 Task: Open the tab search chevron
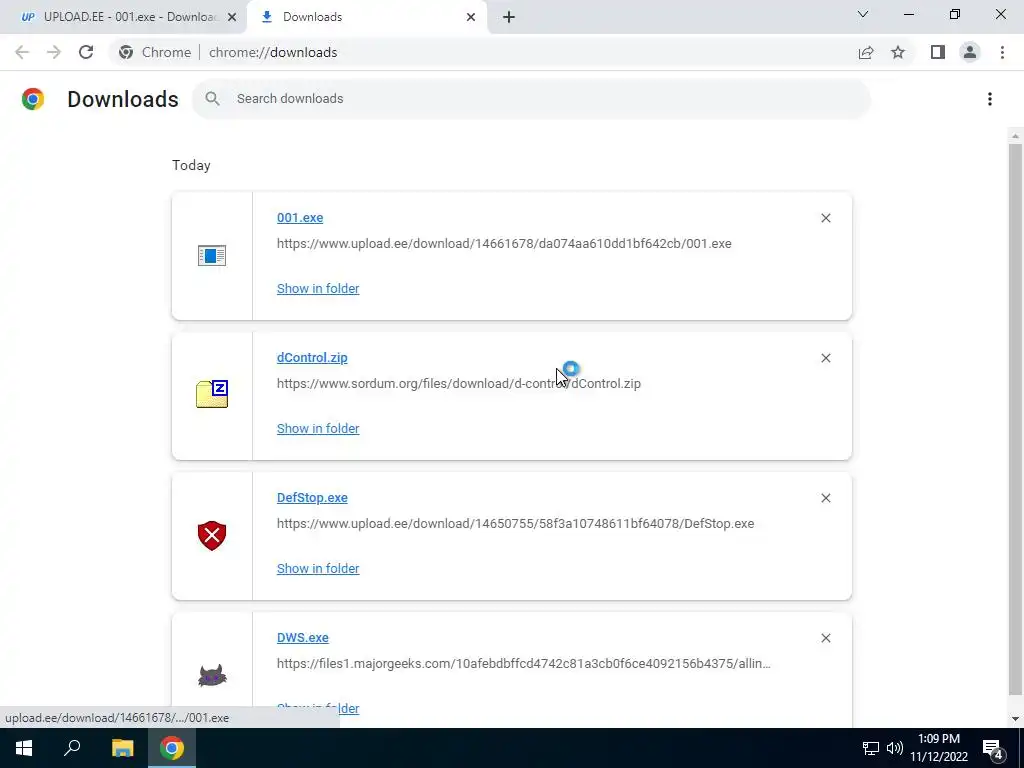point(863,14)
